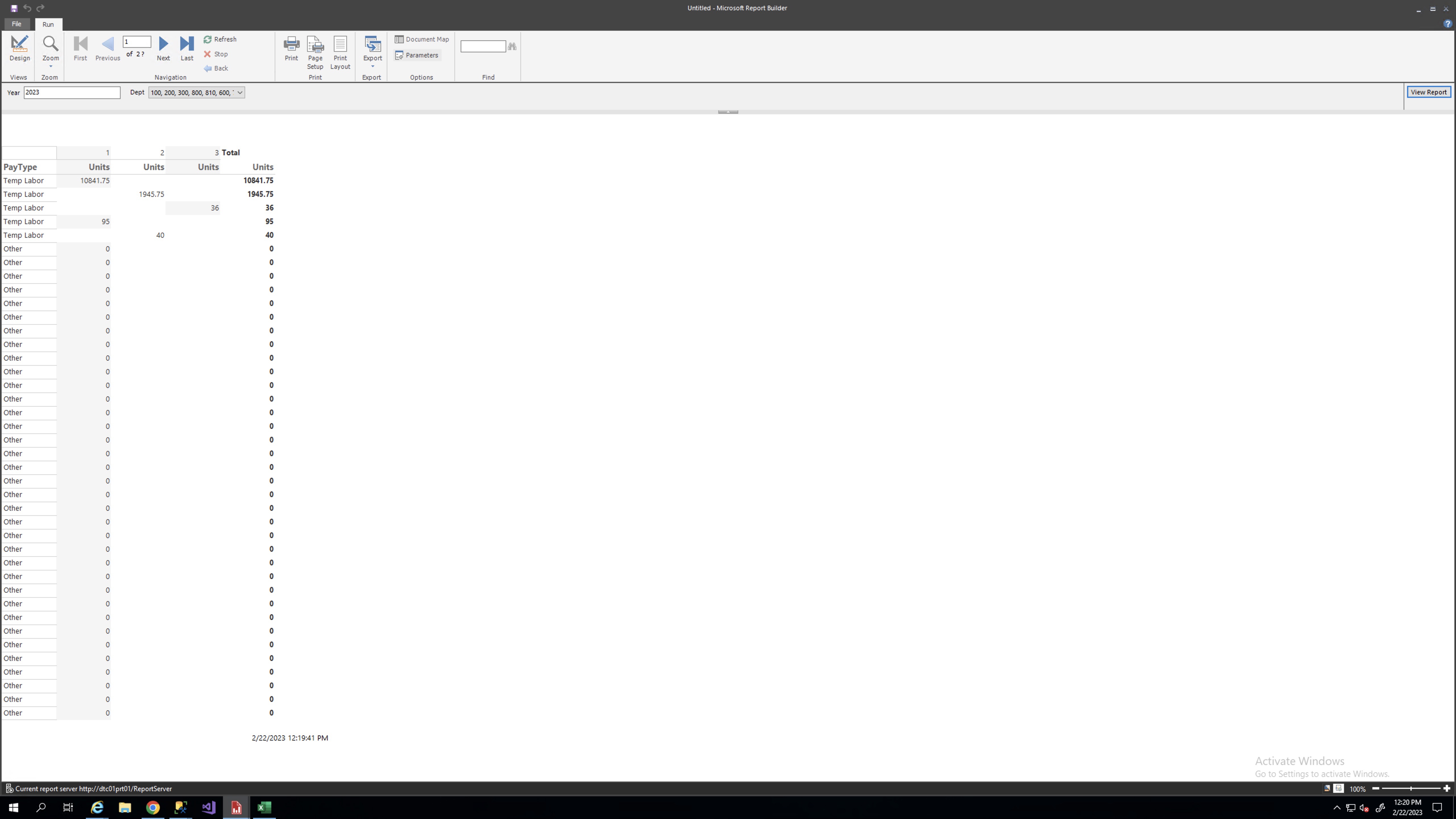Open Visual Studio from taskbar
The width and height of the screenshot is (1456, 819).
pos(208,807)
